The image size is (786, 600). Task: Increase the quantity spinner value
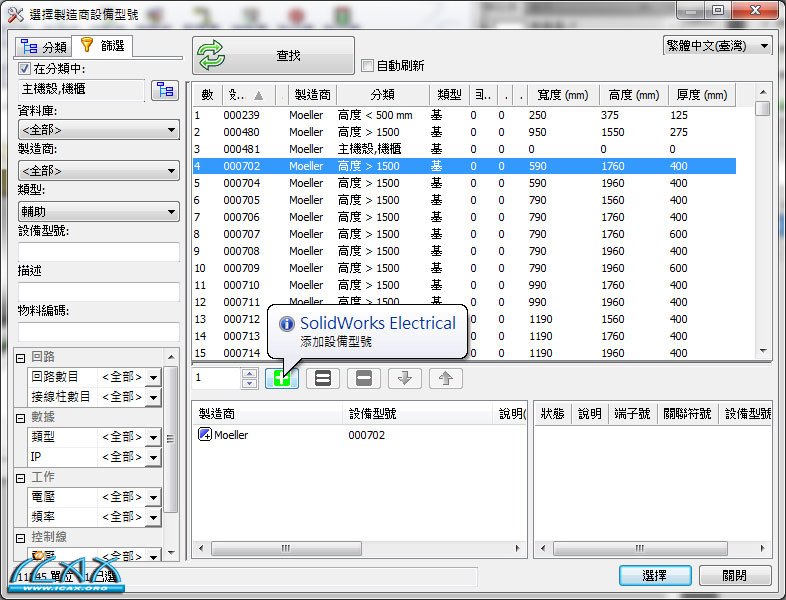tap(249, 373)
